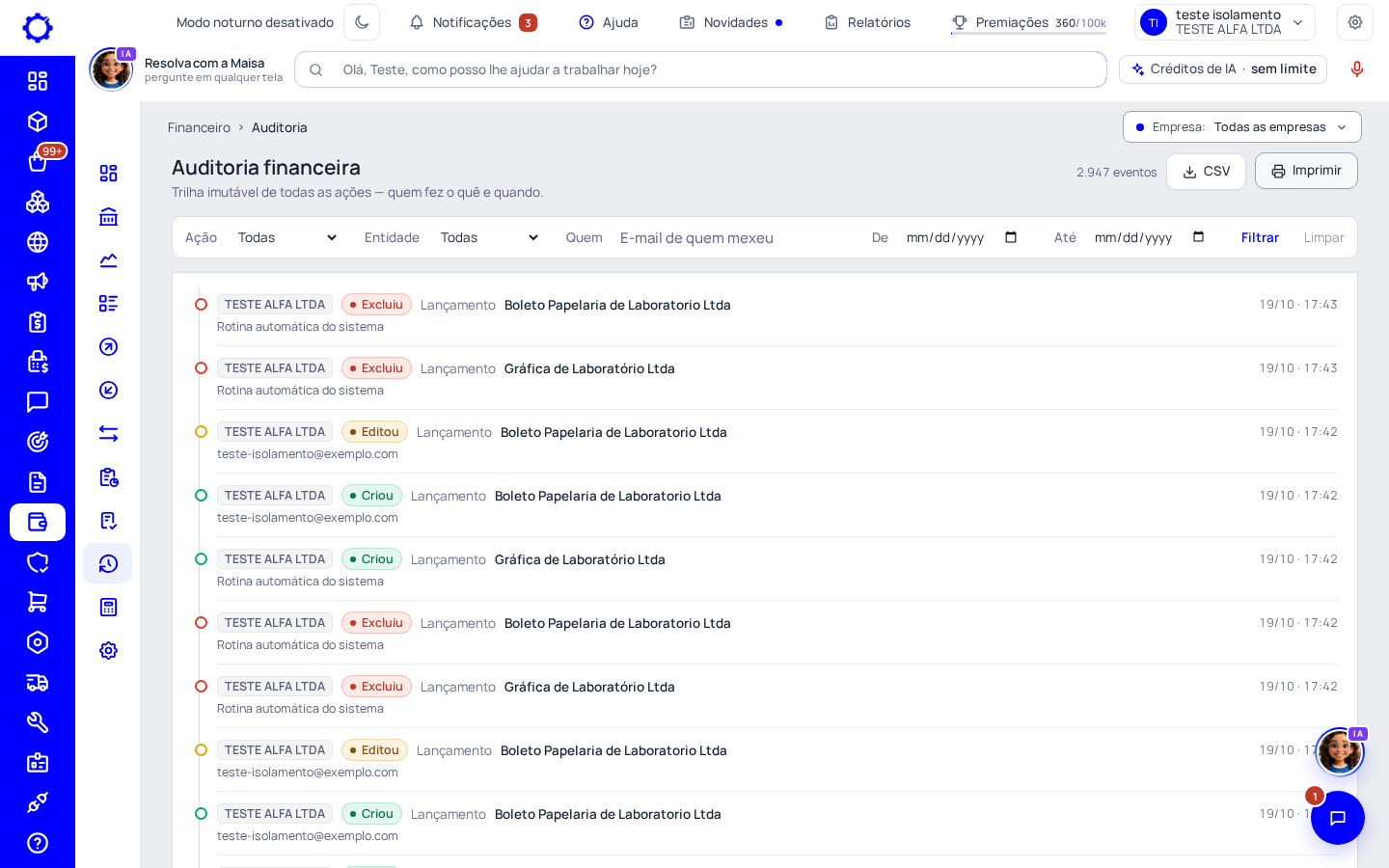Screen dimensions: 1389x868
Task: Open floating chat button with badge 1
Action: click(x=1337, y=818)
